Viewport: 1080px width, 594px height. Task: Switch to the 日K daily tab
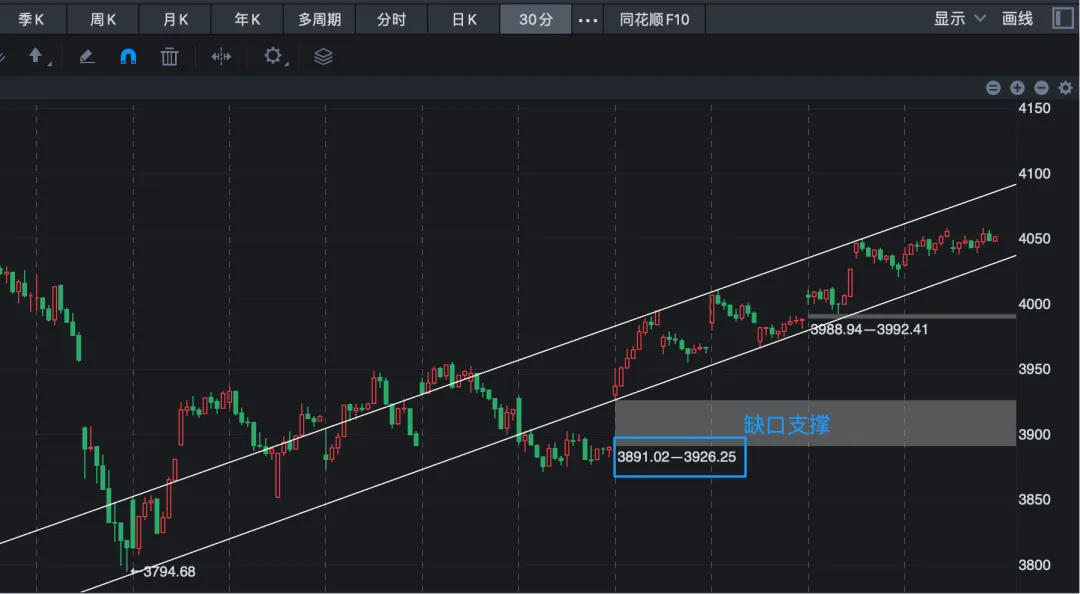coord(464,19)
